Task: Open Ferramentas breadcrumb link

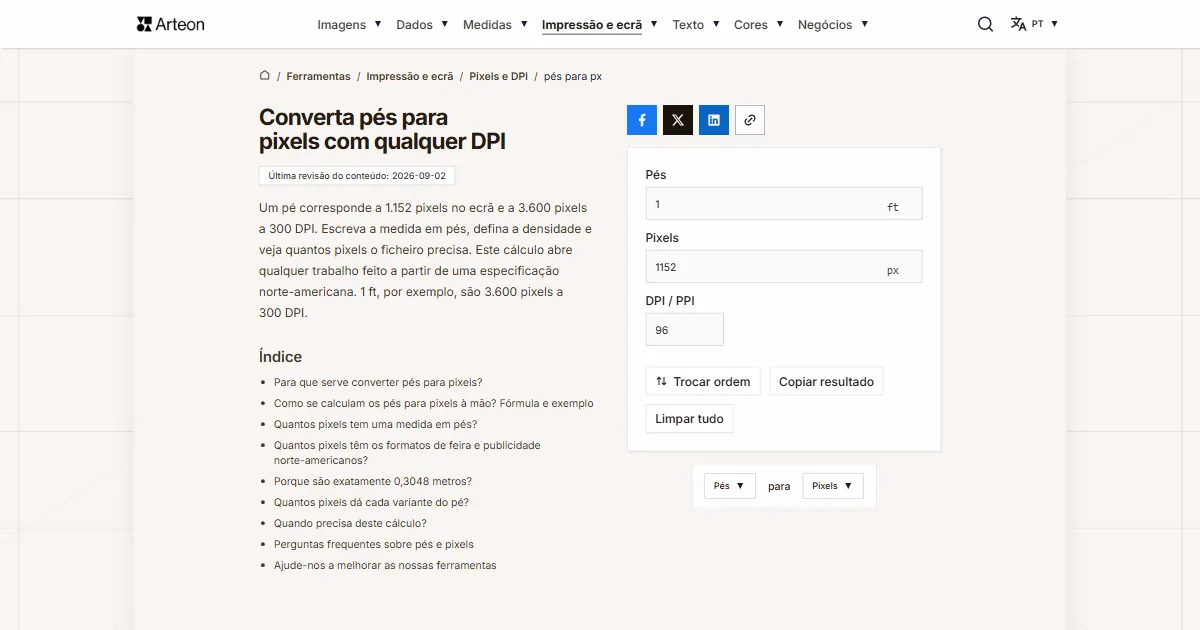Action: coord(318,76)
